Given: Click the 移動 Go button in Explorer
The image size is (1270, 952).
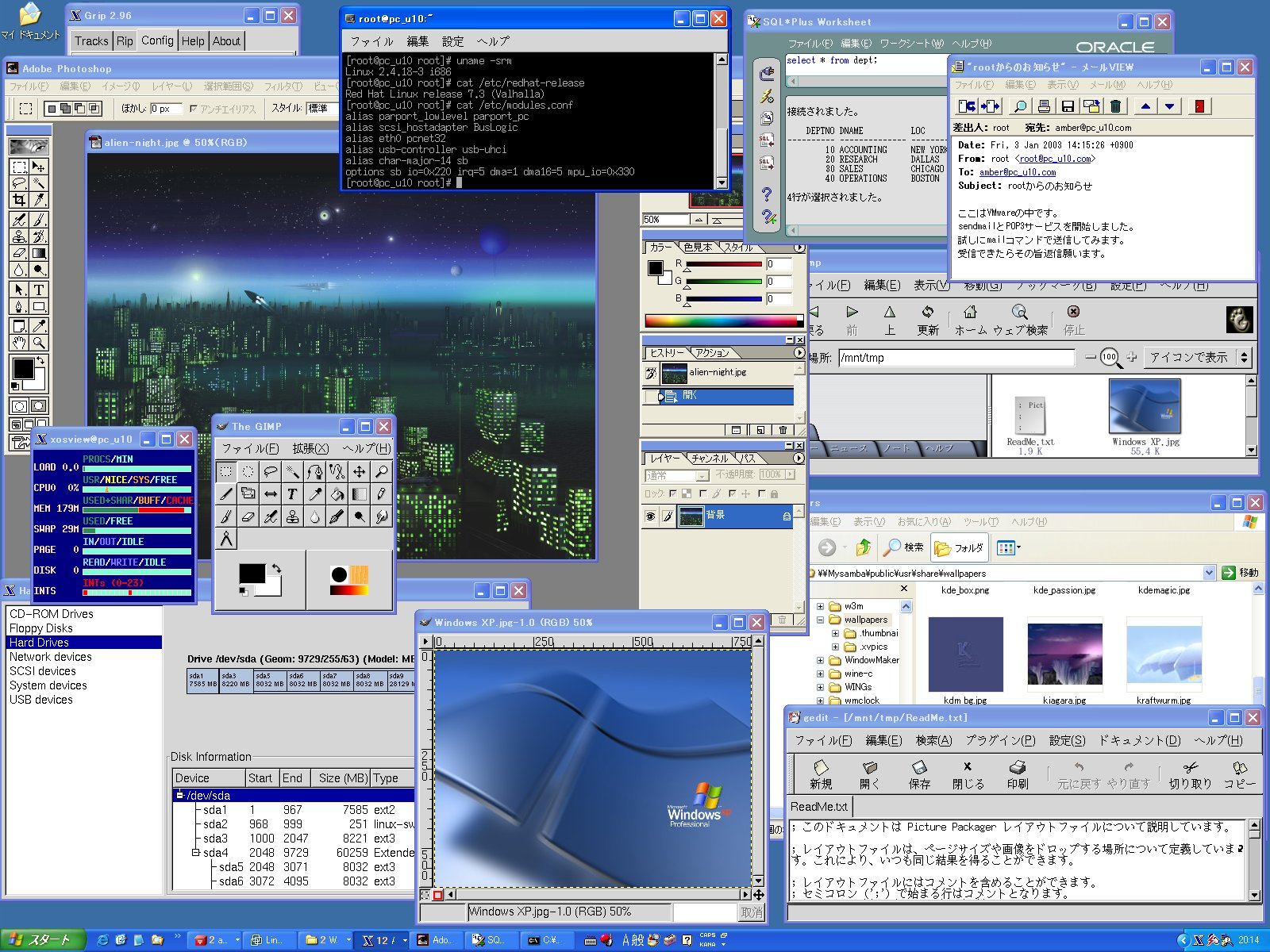Looking at the screenshot, I should (1241, 573).
